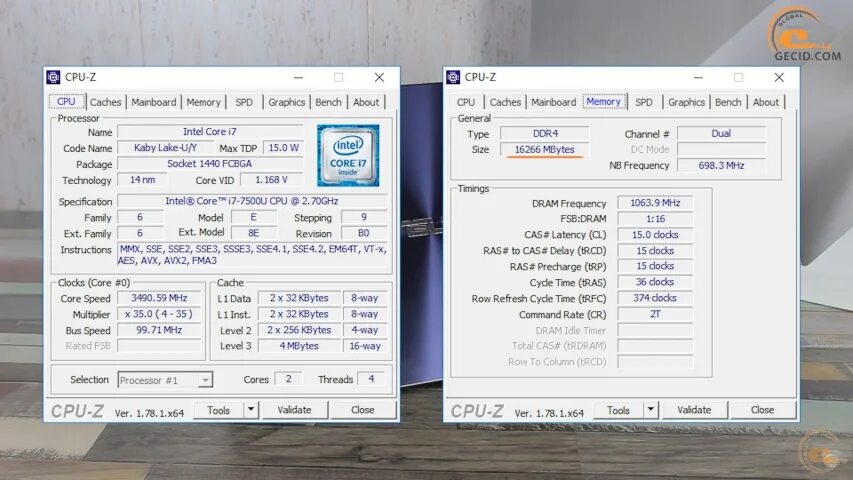Click the Level 3 value 4 MBytes
The height and width of the screenshot is (480, 853).
299,346
